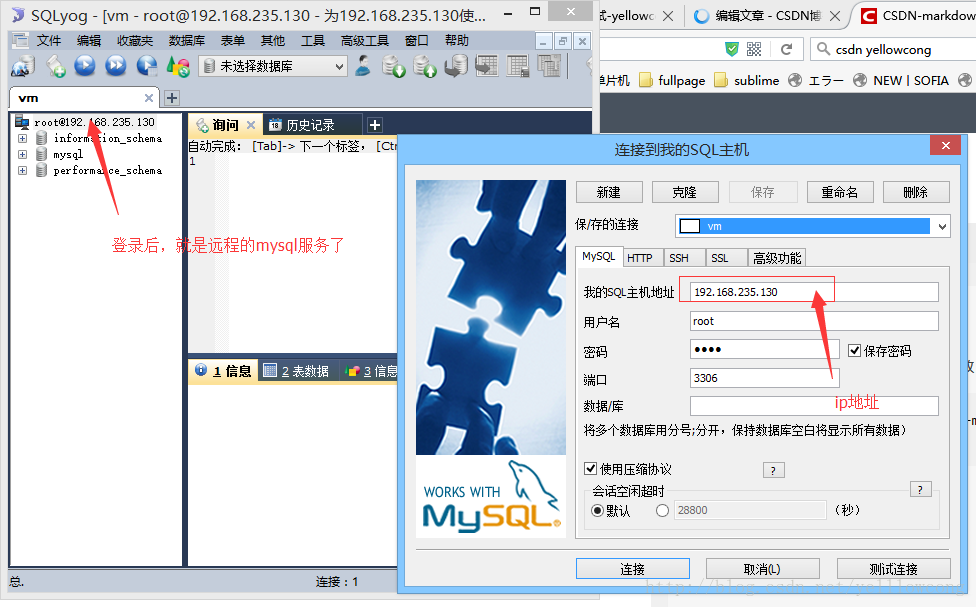Execute the current query with play icon

pyautogui.click(x=85, y=65)
